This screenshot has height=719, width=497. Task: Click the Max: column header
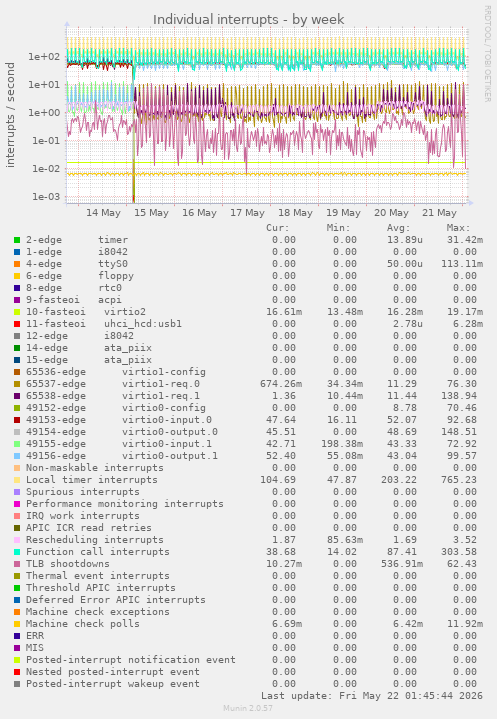click(x=458, y=228)
